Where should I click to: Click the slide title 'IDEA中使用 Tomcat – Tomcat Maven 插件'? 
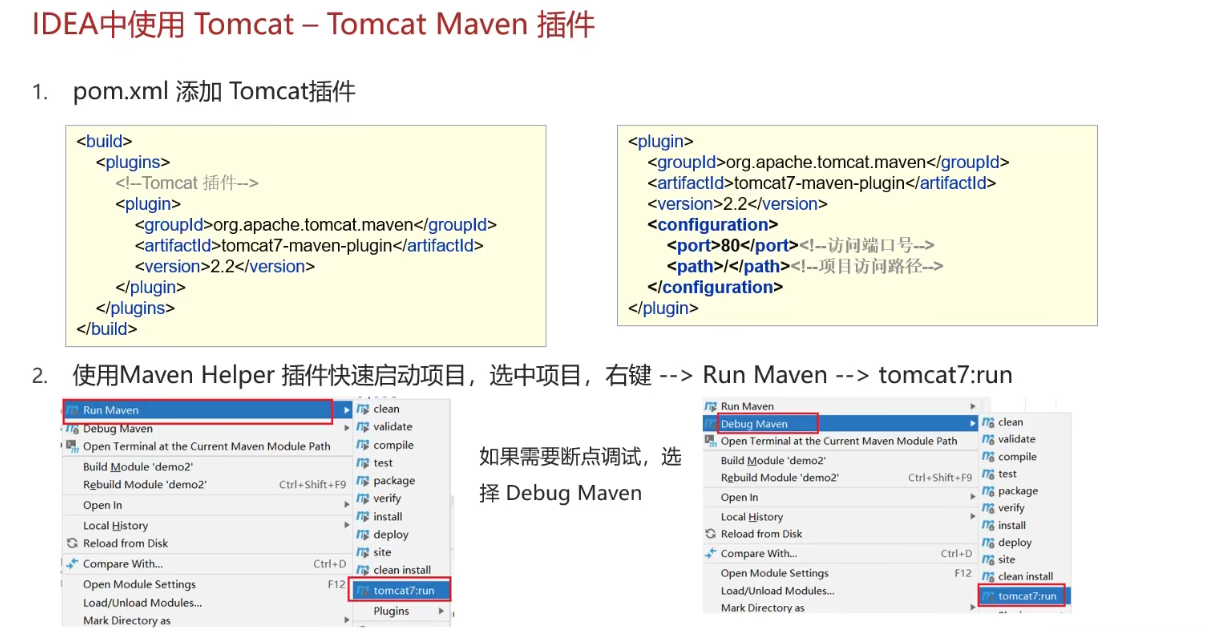(313, 24)
